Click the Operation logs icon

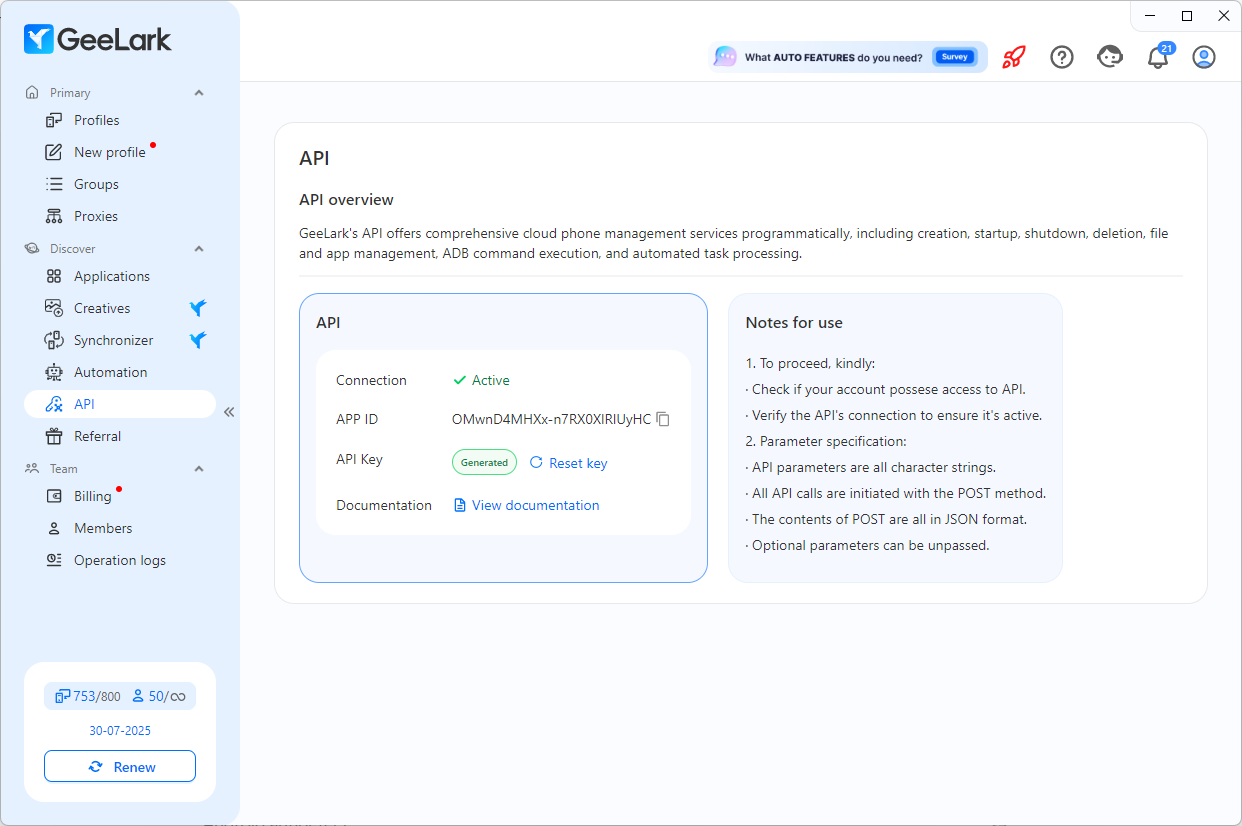click(54, 560)
